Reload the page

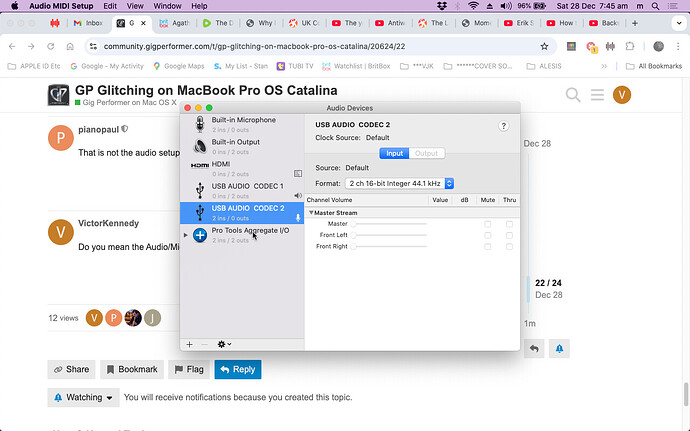point(51,46)
